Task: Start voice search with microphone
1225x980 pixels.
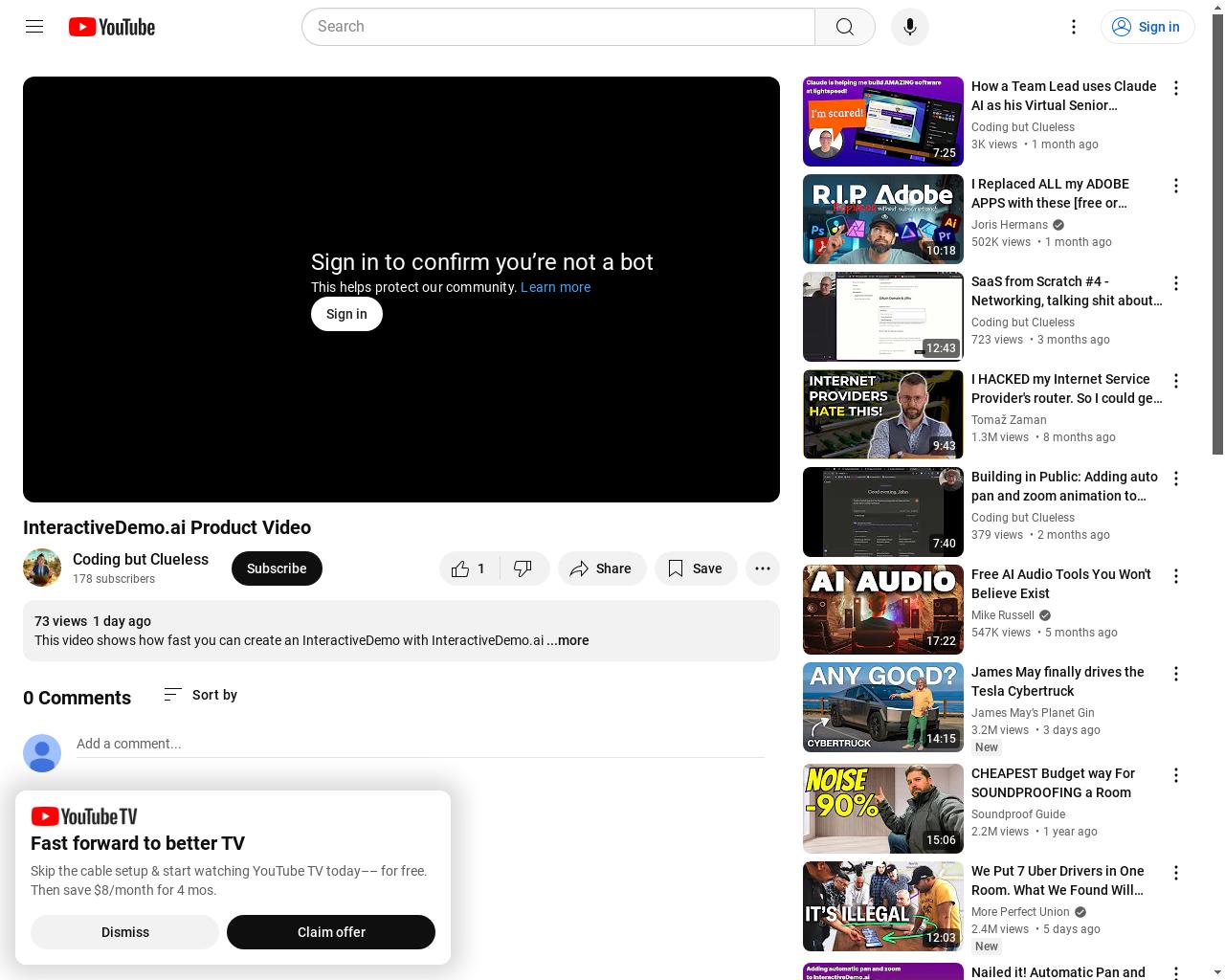Action: point(910,27)
